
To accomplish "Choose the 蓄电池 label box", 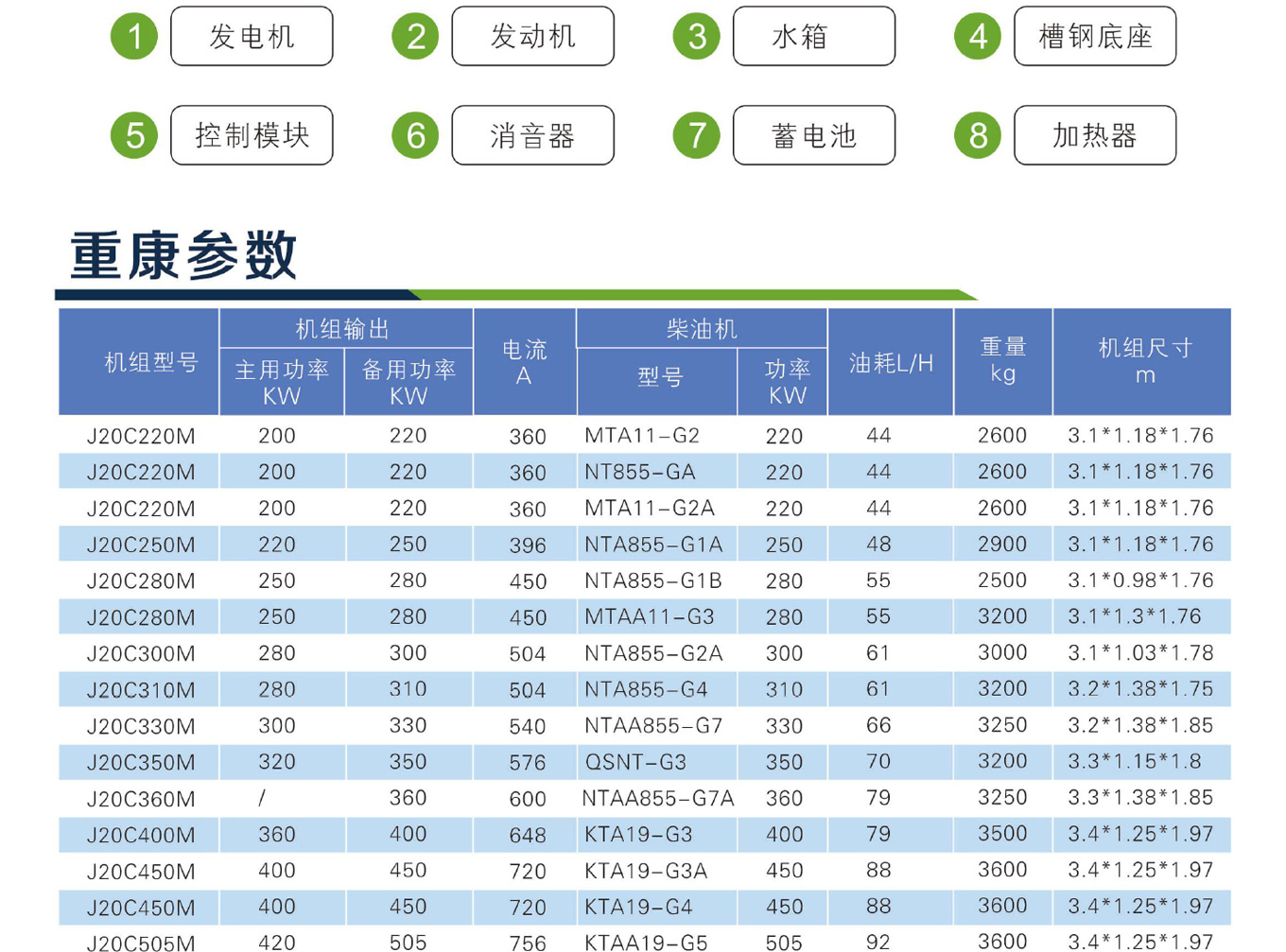I will click(x=814, y=135).
